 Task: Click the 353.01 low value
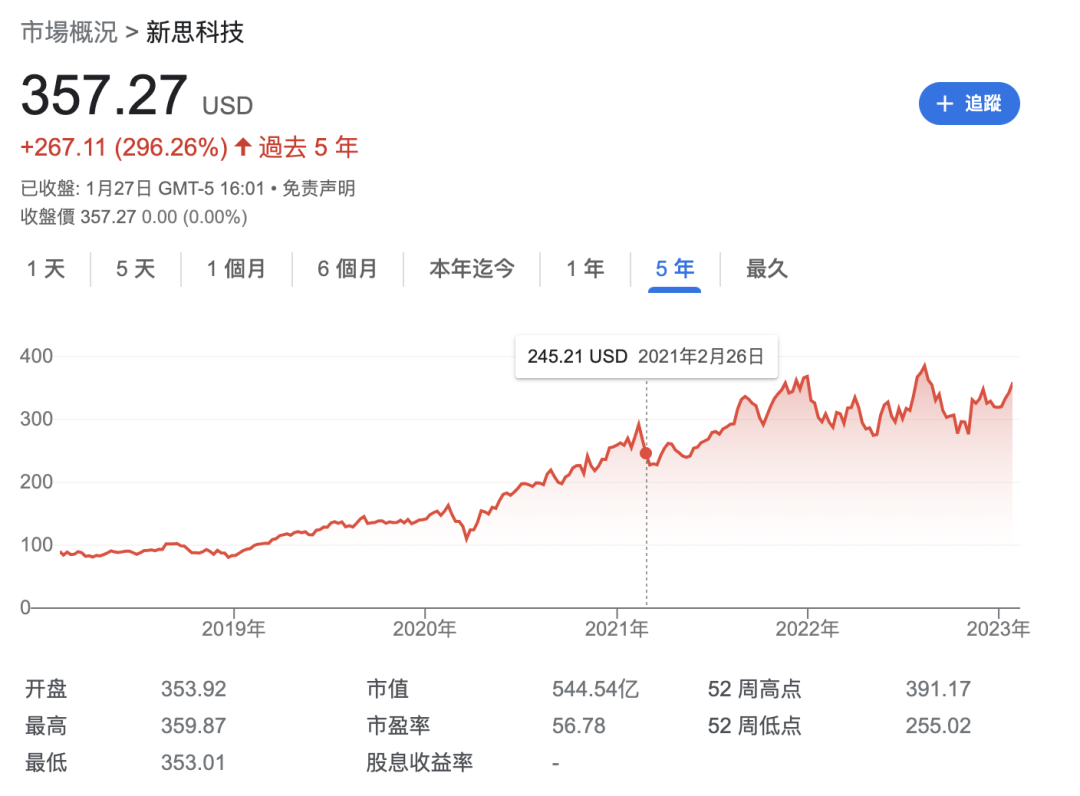click(194, 763)
